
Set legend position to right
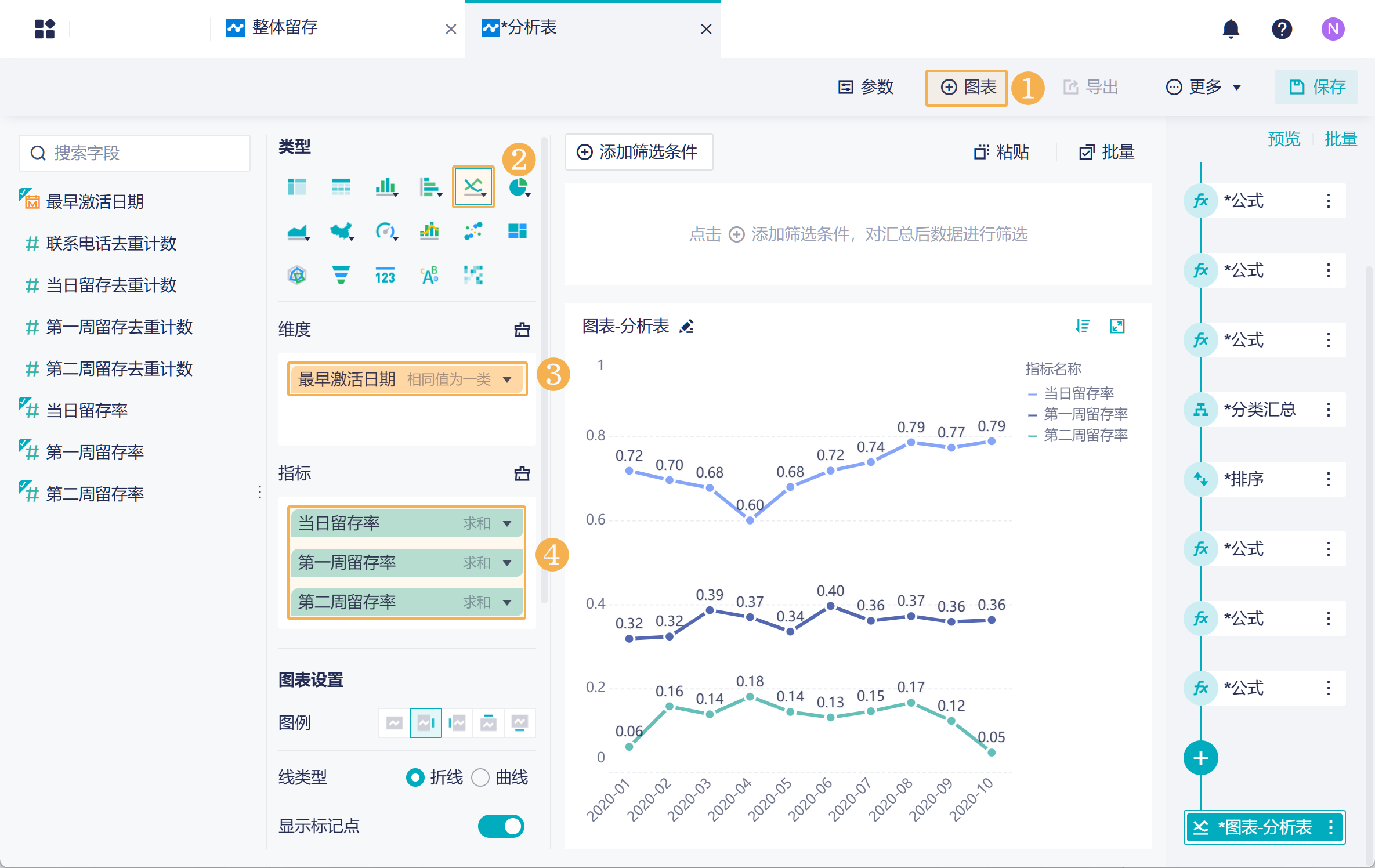[x=426, y=723]
